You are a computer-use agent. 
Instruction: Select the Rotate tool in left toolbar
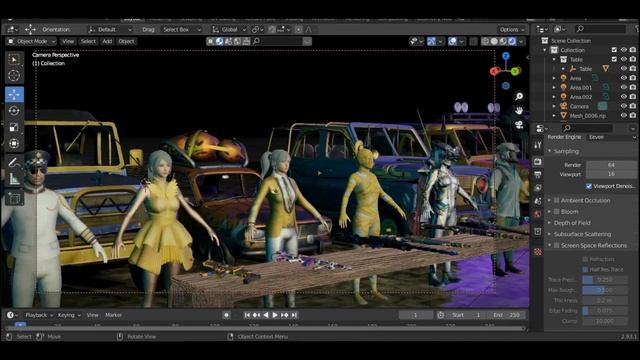[x=14, y=111]
